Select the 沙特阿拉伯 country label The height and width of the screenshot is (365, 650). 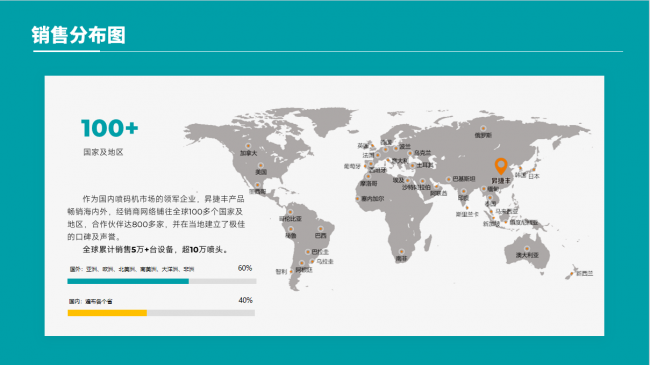point(416,187)
